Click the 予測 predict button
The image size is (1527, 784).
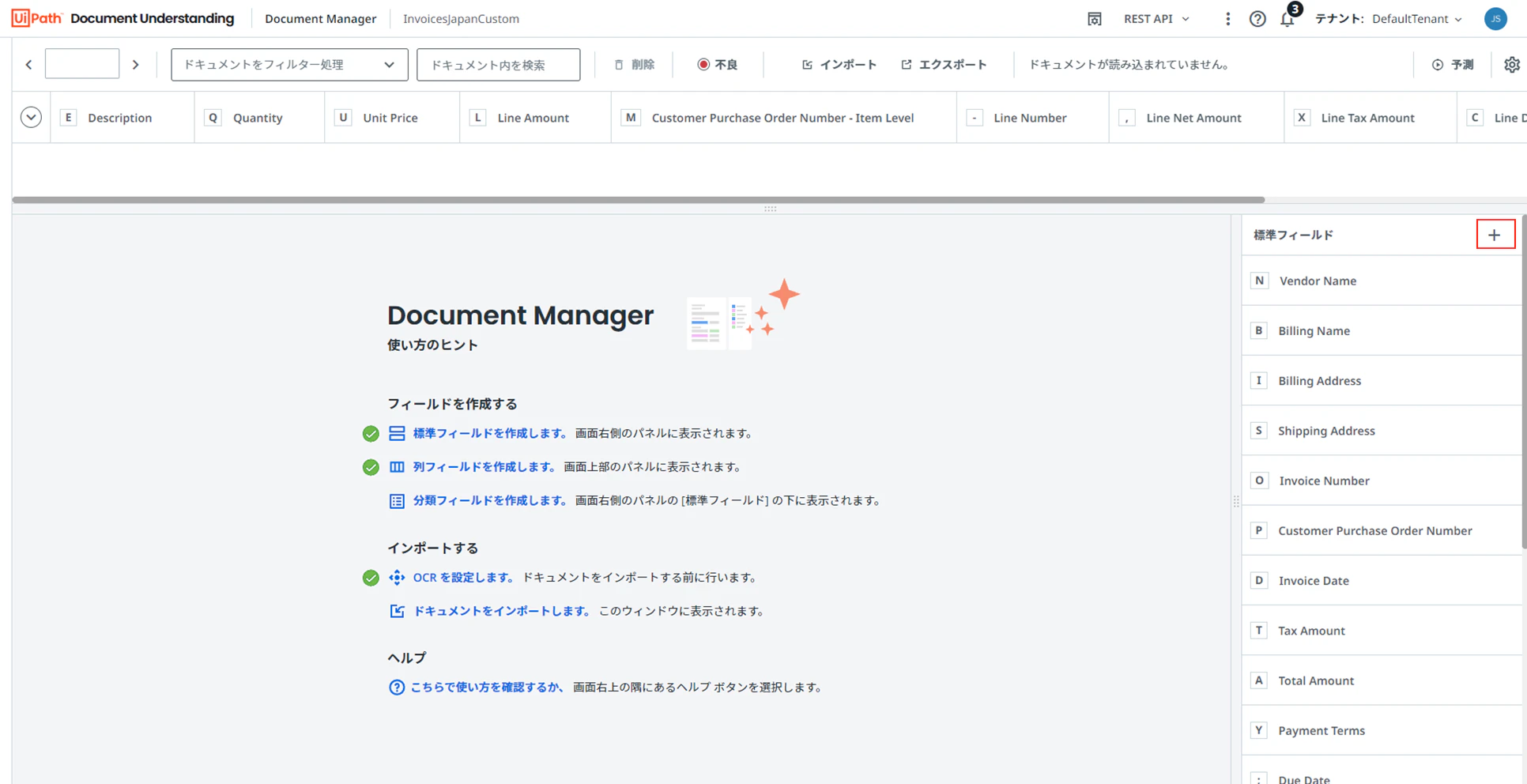(1453, 65)
